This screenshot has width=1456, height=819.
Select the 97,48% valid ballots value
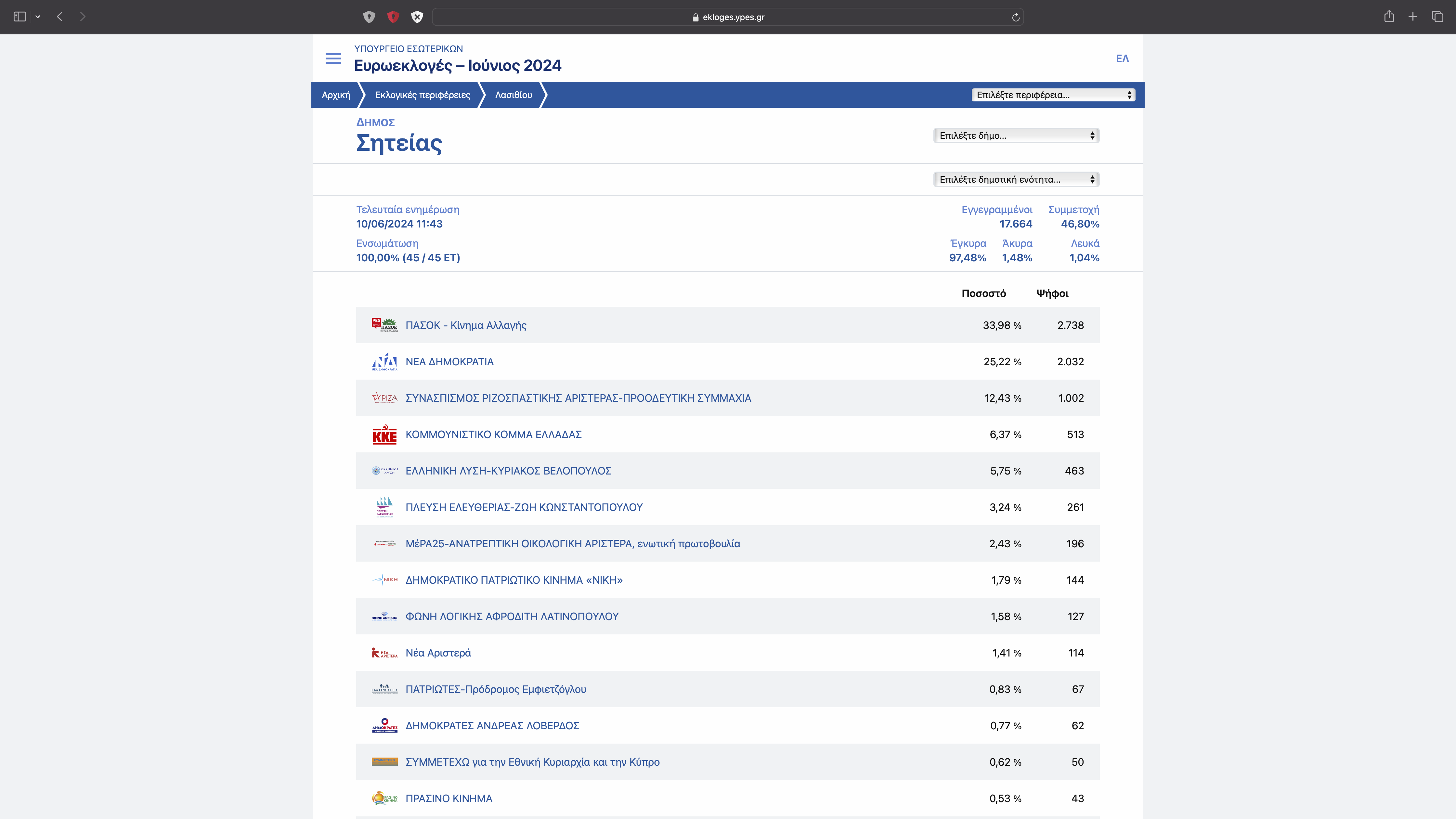(x=968, y=258)
